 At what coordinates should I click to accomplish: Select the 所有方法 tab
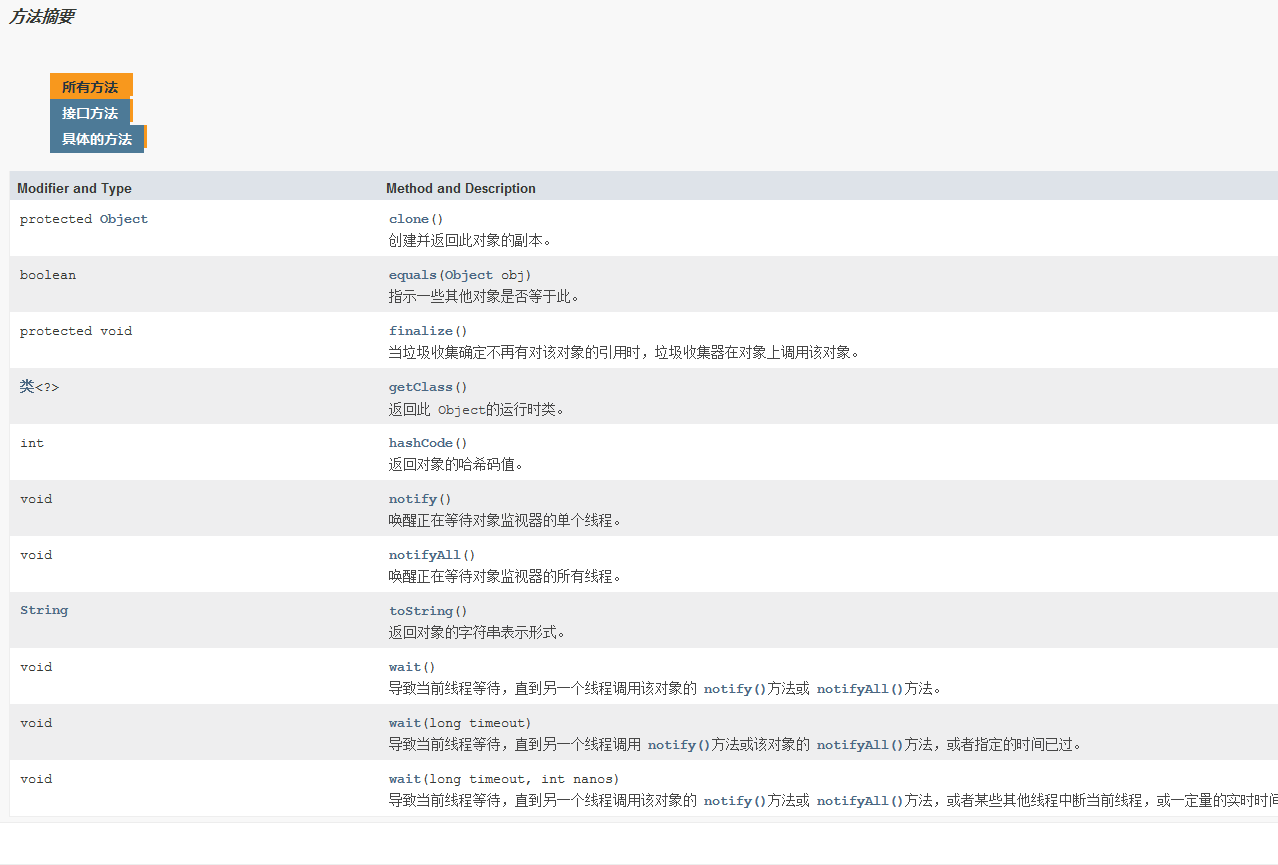pos(90,87)
